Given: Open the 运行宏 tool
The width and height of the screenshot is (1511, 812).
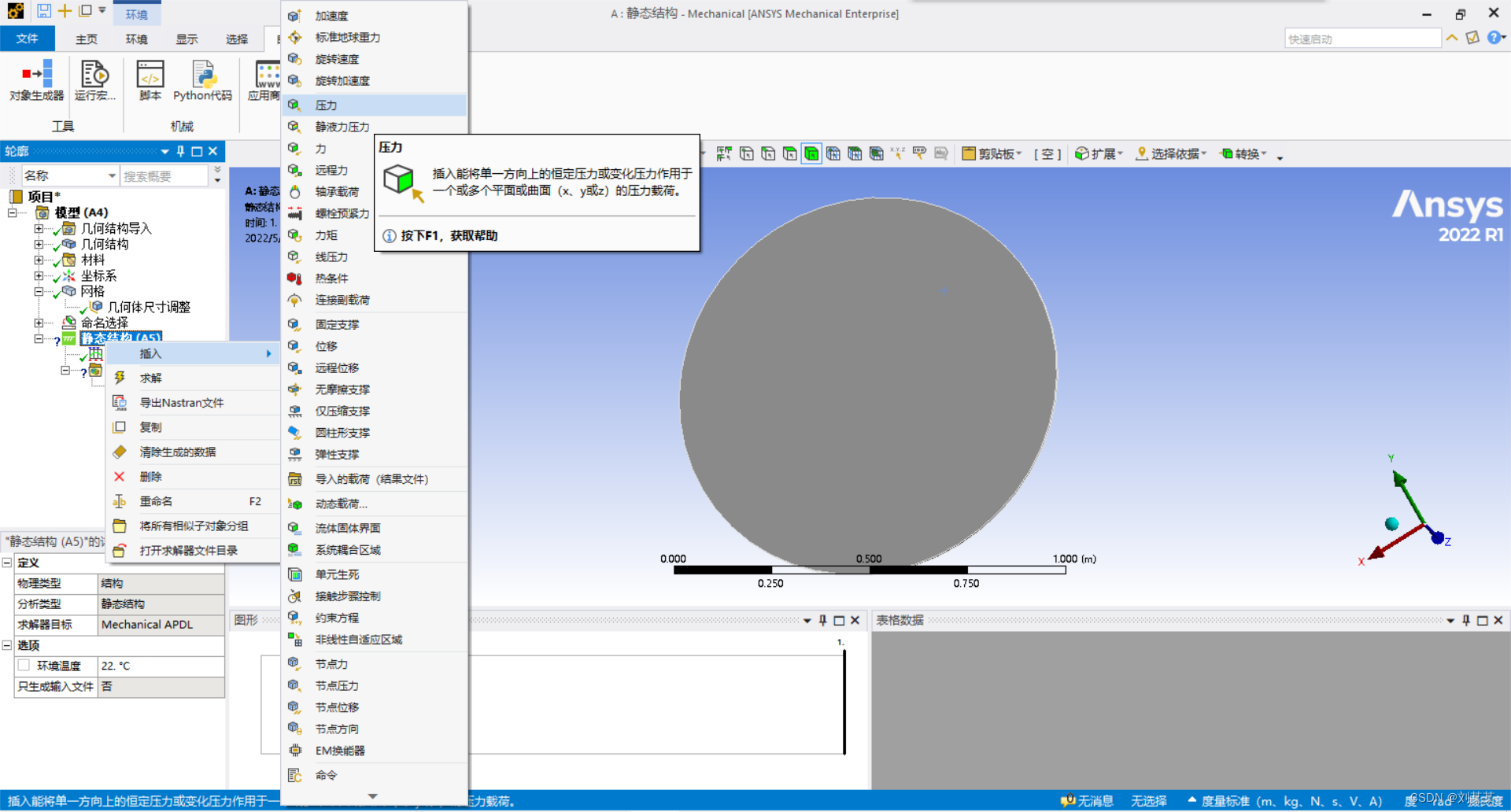Looking at the screenshot, I should tap(94, 80).
